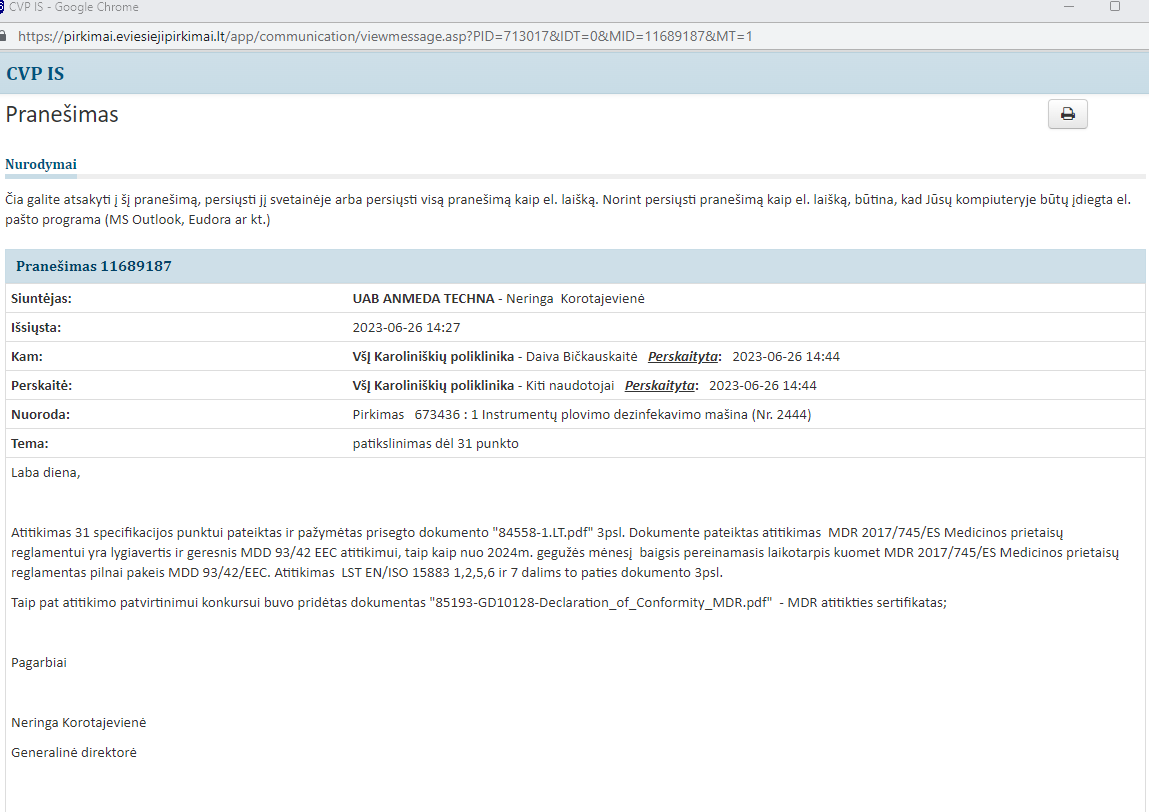The image size is (1149, 812).
Task: Open Perskaityta link for Daiva Bičkauskaitė
Action: pyautogui.click(x=684, y=357)
